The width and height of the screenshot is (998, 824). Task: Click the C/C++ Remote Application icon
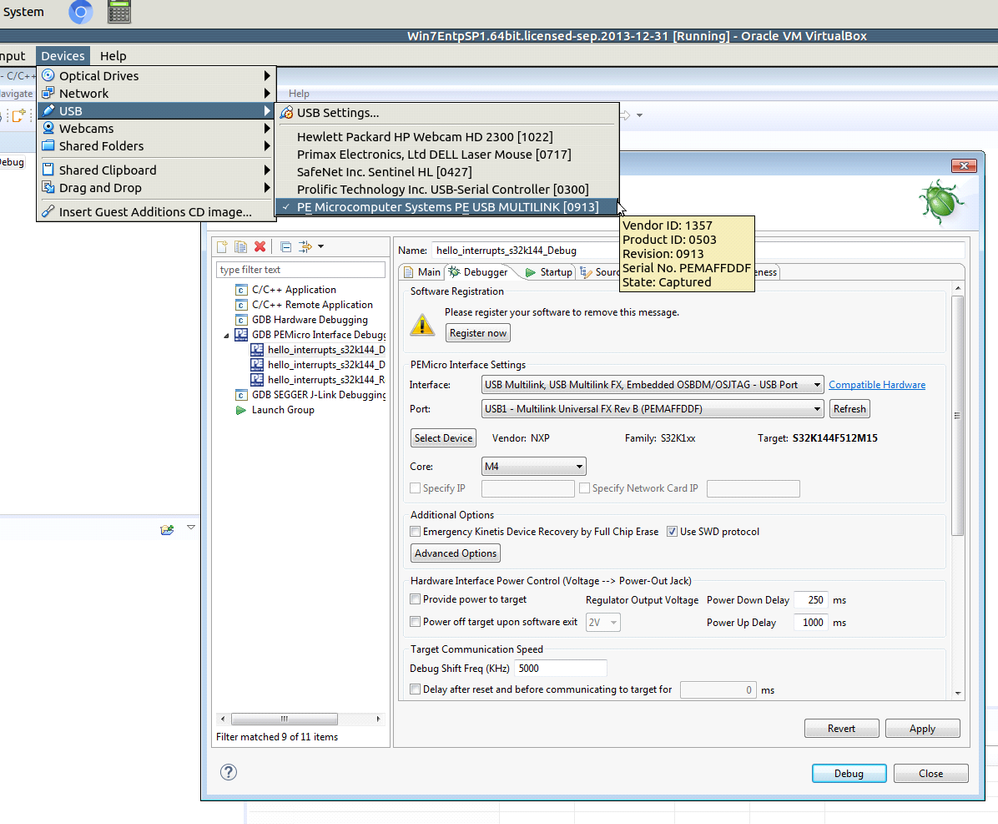[x=241, y=304]
